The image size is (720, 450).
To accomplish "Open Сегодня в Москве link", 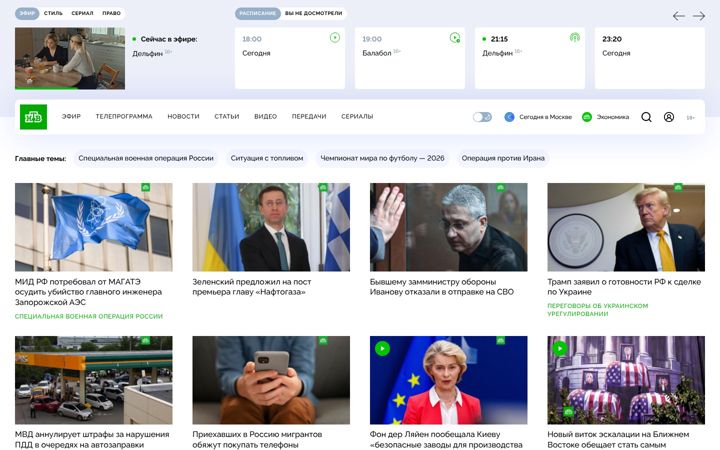I will (x=546, y=117).
